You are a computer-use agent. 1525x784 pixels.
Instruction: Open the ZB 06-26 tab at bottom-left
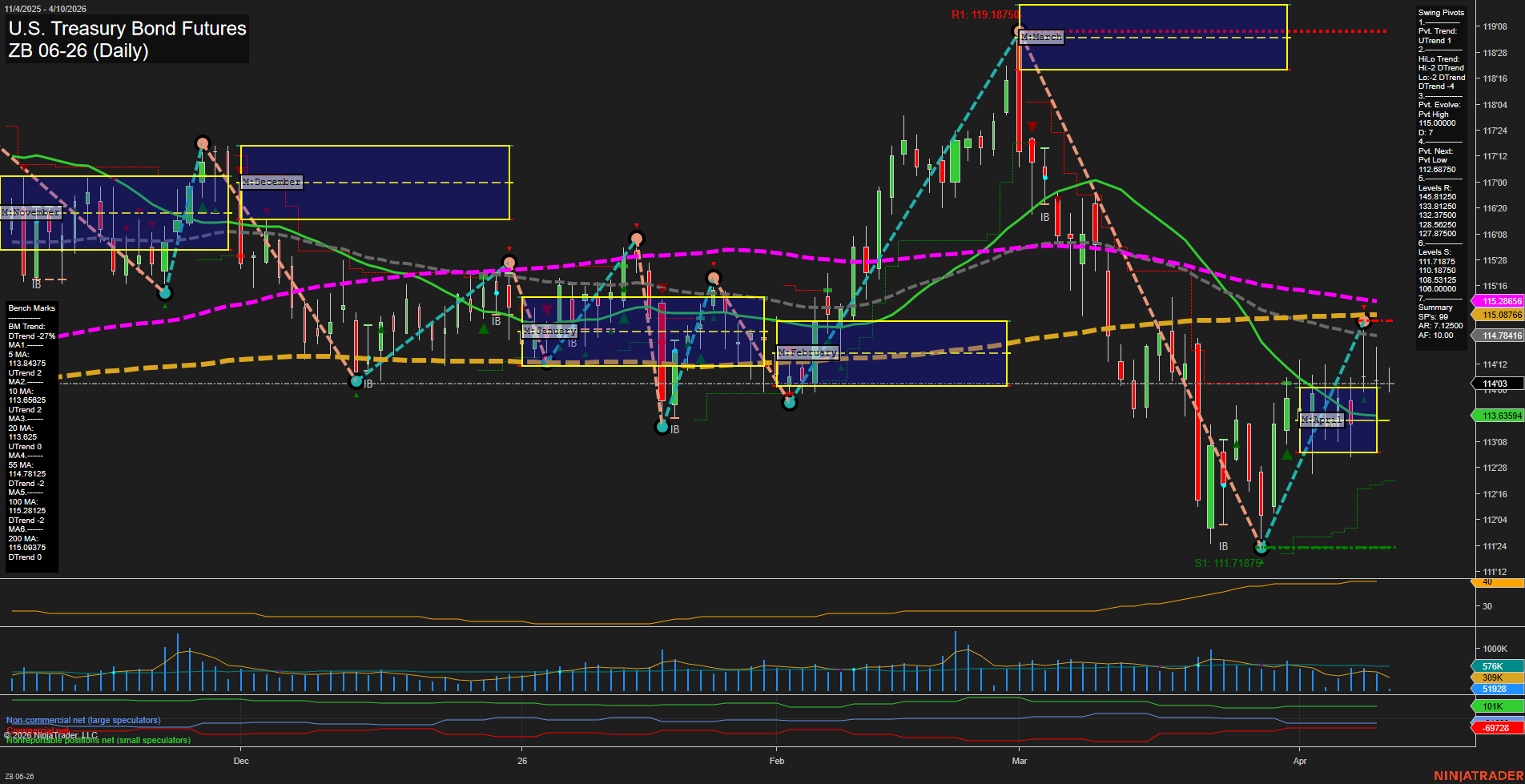tap(19, 776)
